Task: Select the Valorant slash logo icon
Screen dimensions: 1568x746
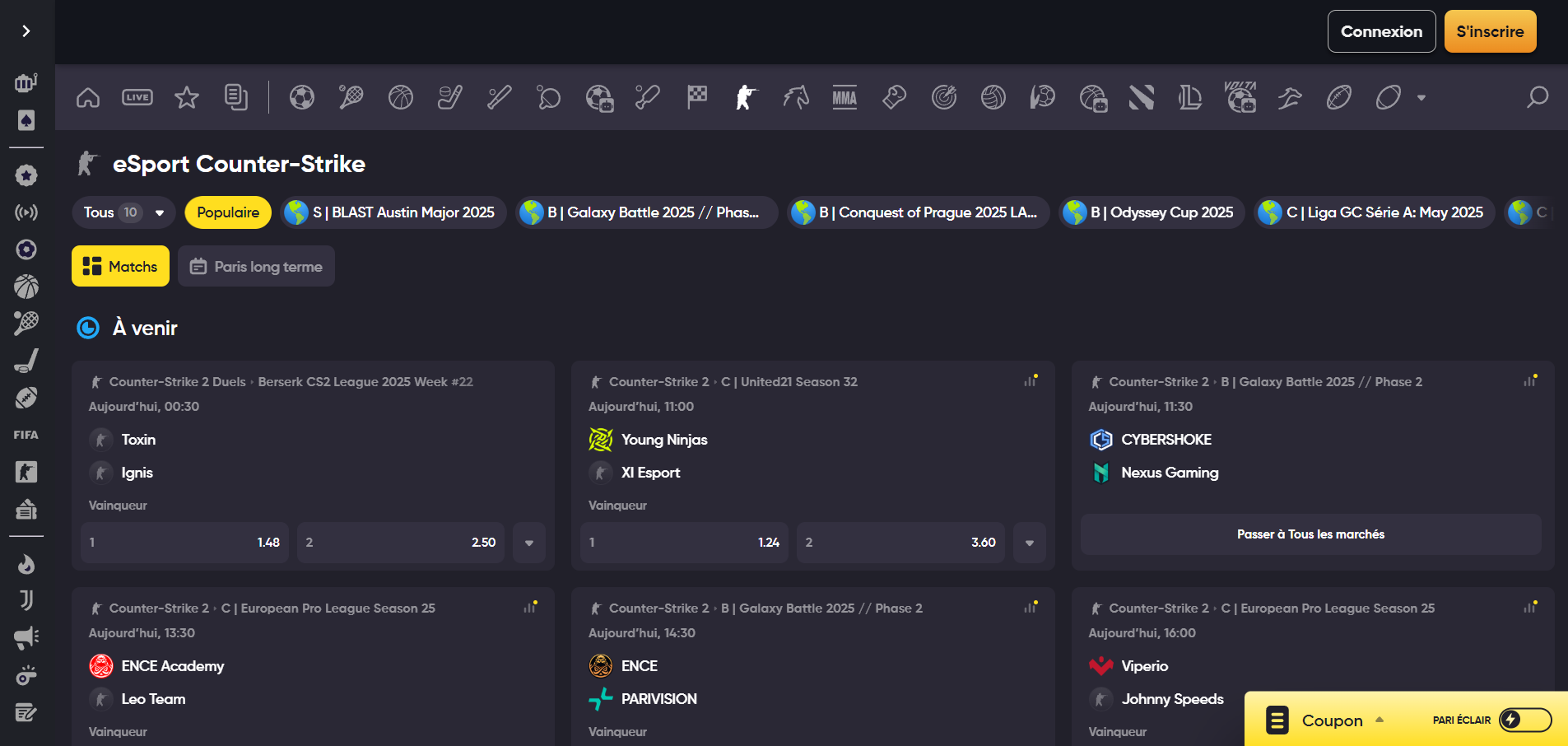Action: 1142,97
